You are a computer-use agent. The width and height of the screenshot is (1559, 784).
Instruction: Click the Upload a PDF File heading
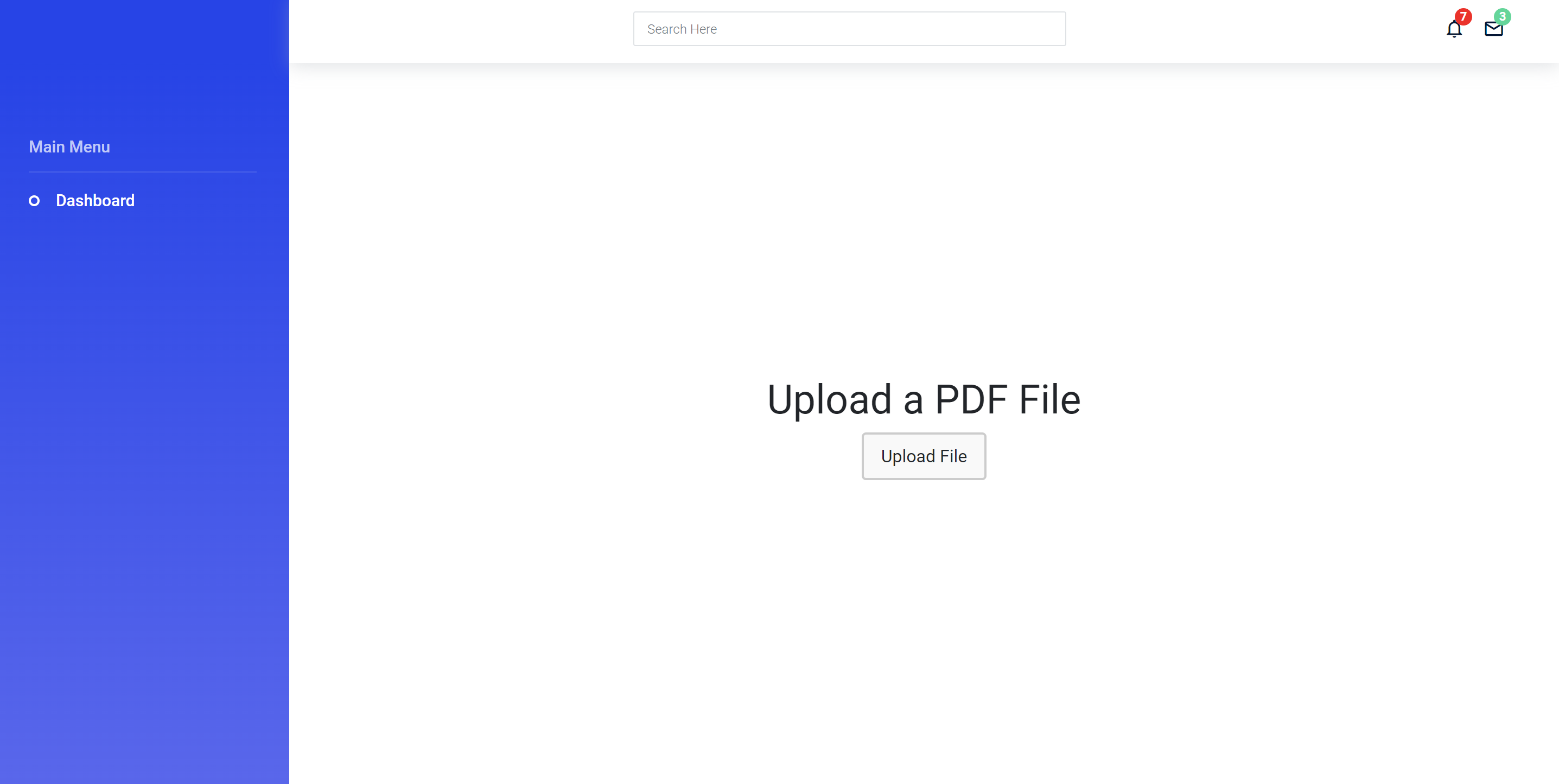coord(924,399)
